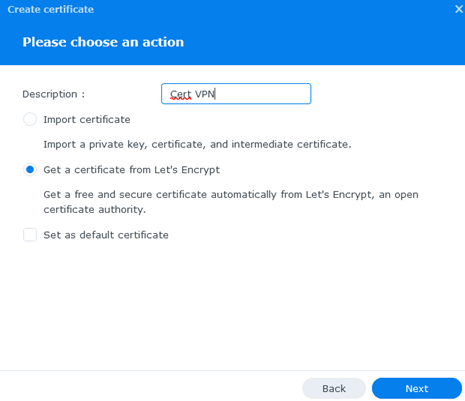Image resolution: width=465 pixels, height=401 pixels.
Task: Click the underlined word "Cert" in Description
Action: (x=180, y=94)
